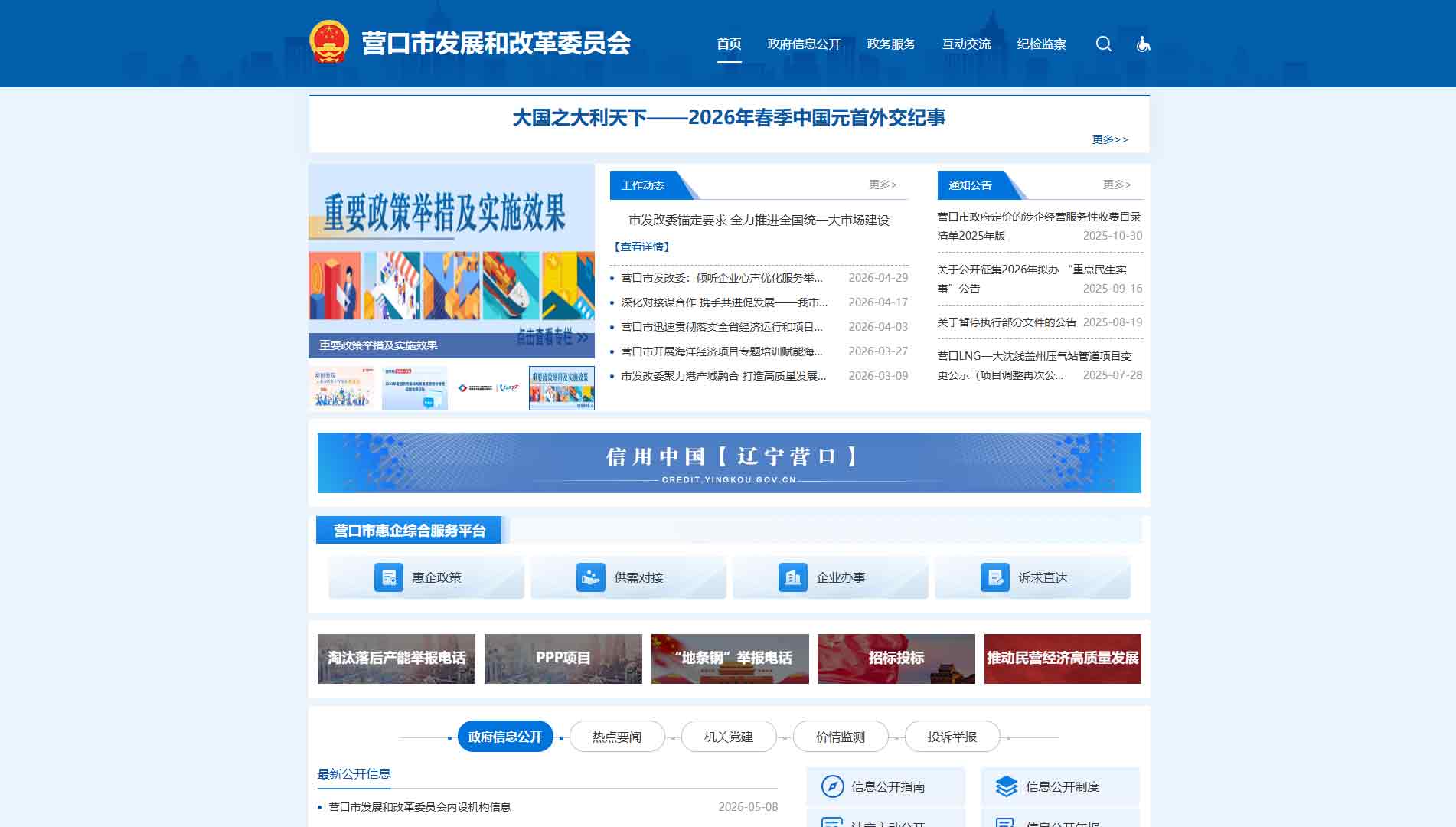
Task: Select the 政府信息公开 pill tab
Action: coord(505,737)
